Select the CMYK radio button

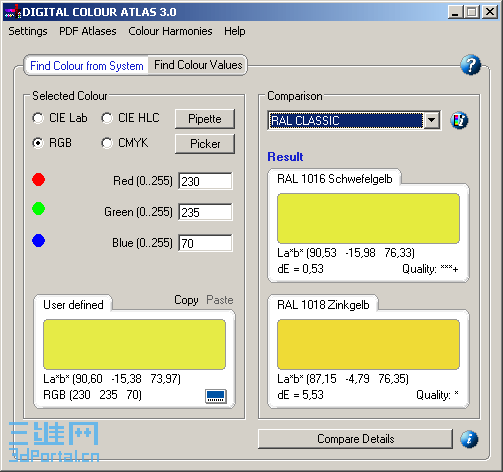[107, 143]
